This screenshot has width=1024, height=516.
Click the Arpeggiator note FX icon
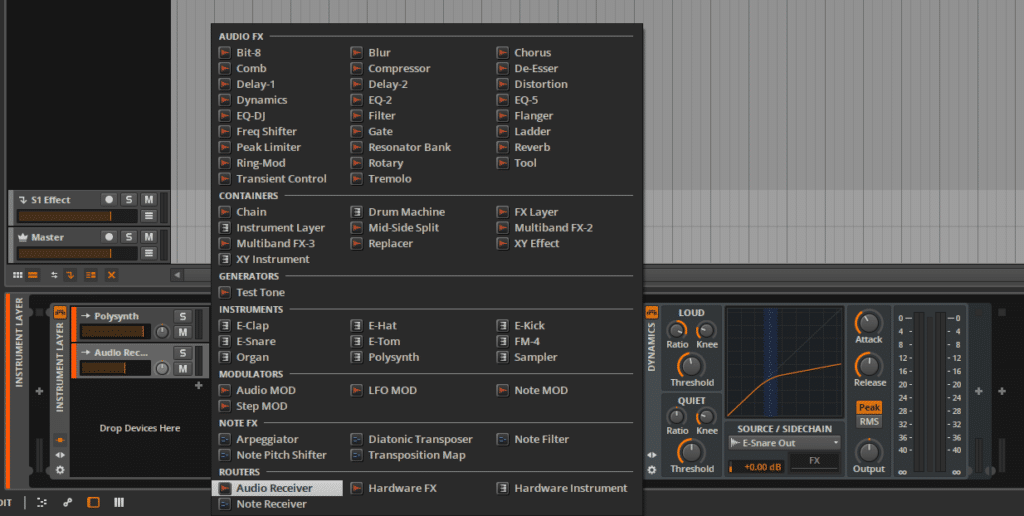[x=225, y=439]
